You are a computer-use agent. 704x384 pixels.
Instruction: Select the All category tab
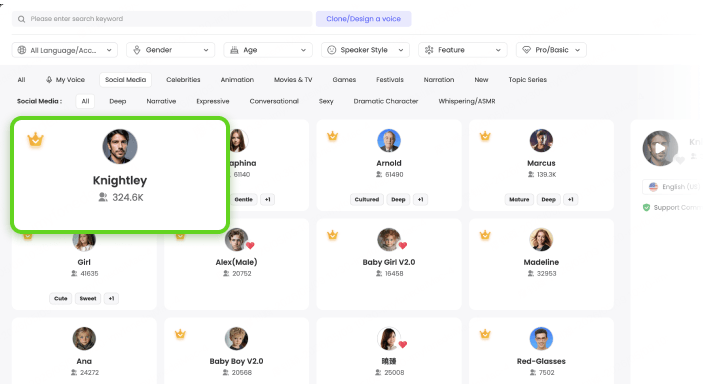pos(21,79)
